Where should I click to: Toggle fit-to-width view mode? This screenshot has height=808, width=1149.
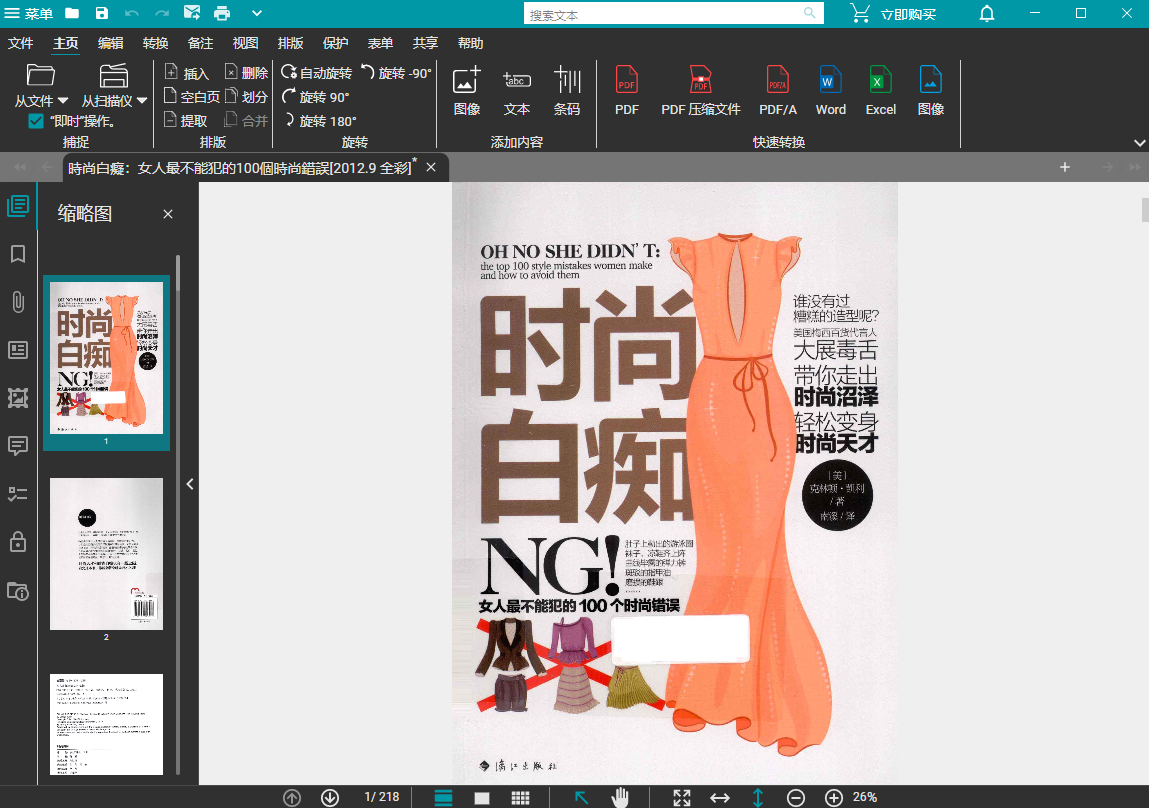point(719,797)
